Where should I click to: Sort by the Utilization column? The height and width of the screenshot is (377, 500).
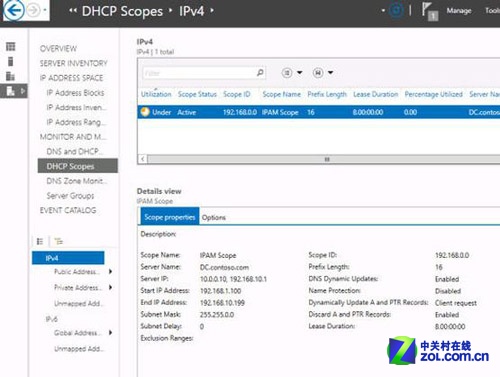tap(156, 94)
